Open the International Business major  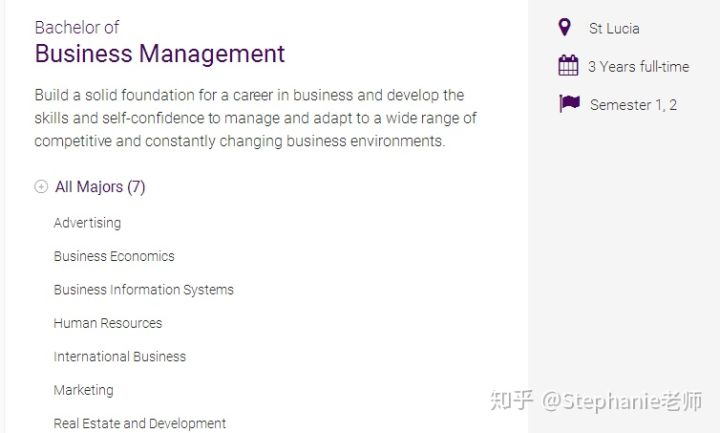click(120, 356)
